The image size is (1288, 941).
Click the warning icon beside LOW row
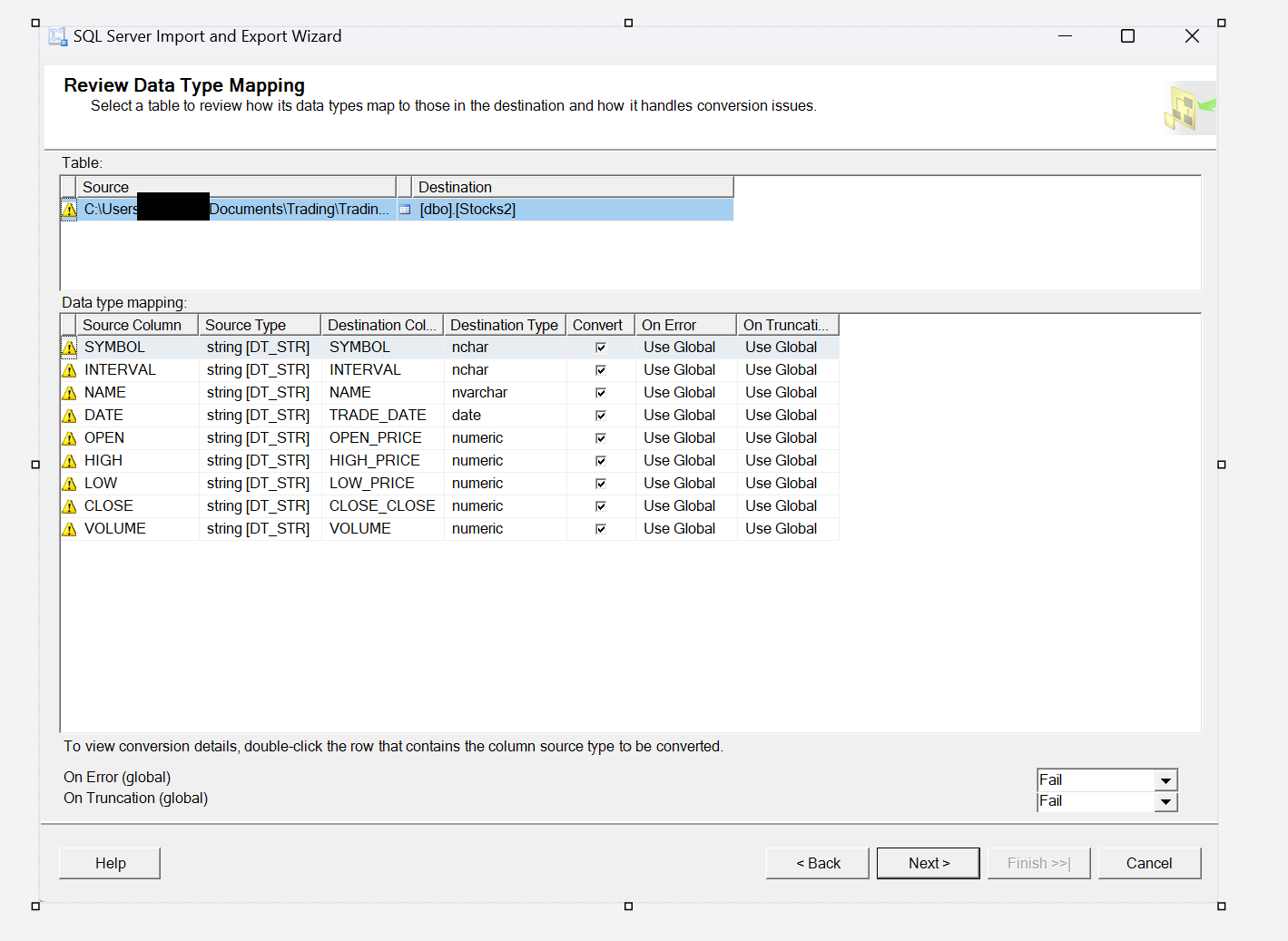(x=69, y=484)
